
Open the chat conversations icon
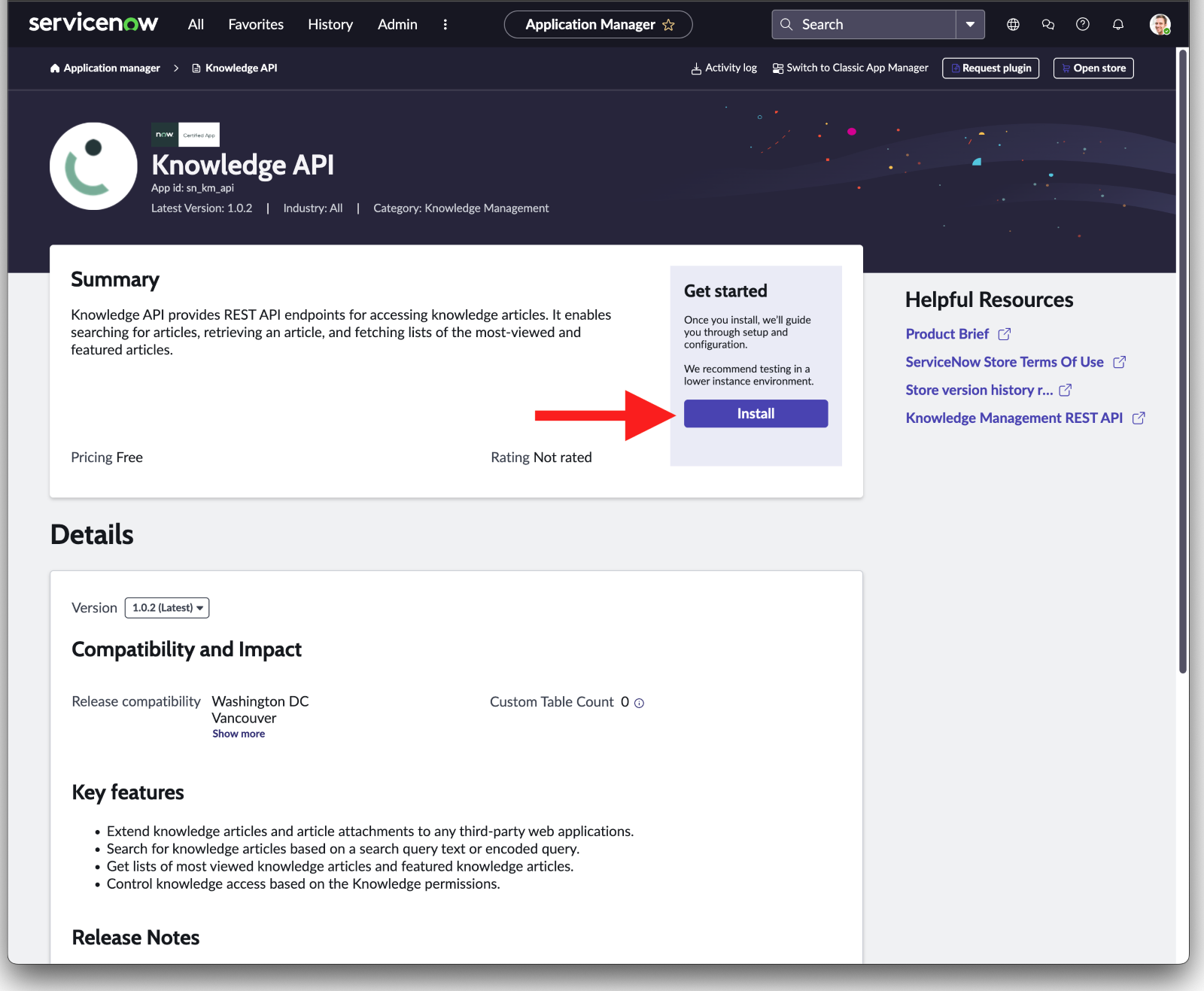point(1047,24)
